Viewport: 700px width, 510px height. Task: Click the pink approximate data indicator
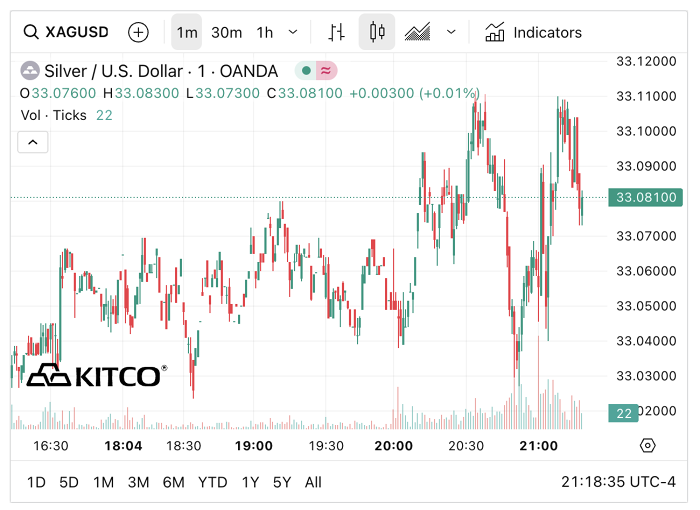coord(326,71)
